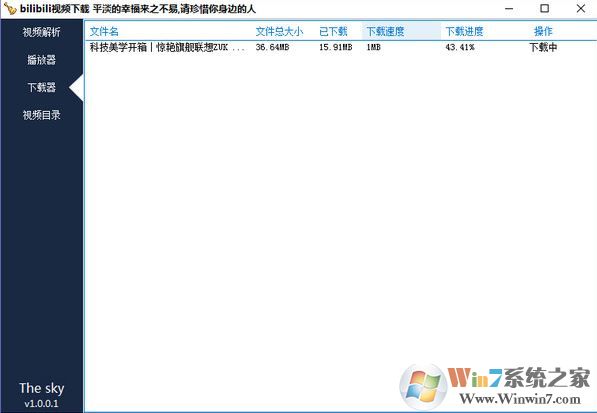This screenshot has width=597, height=413.
Task: Click the 1MB download speed cell
Action: (373, 48)
